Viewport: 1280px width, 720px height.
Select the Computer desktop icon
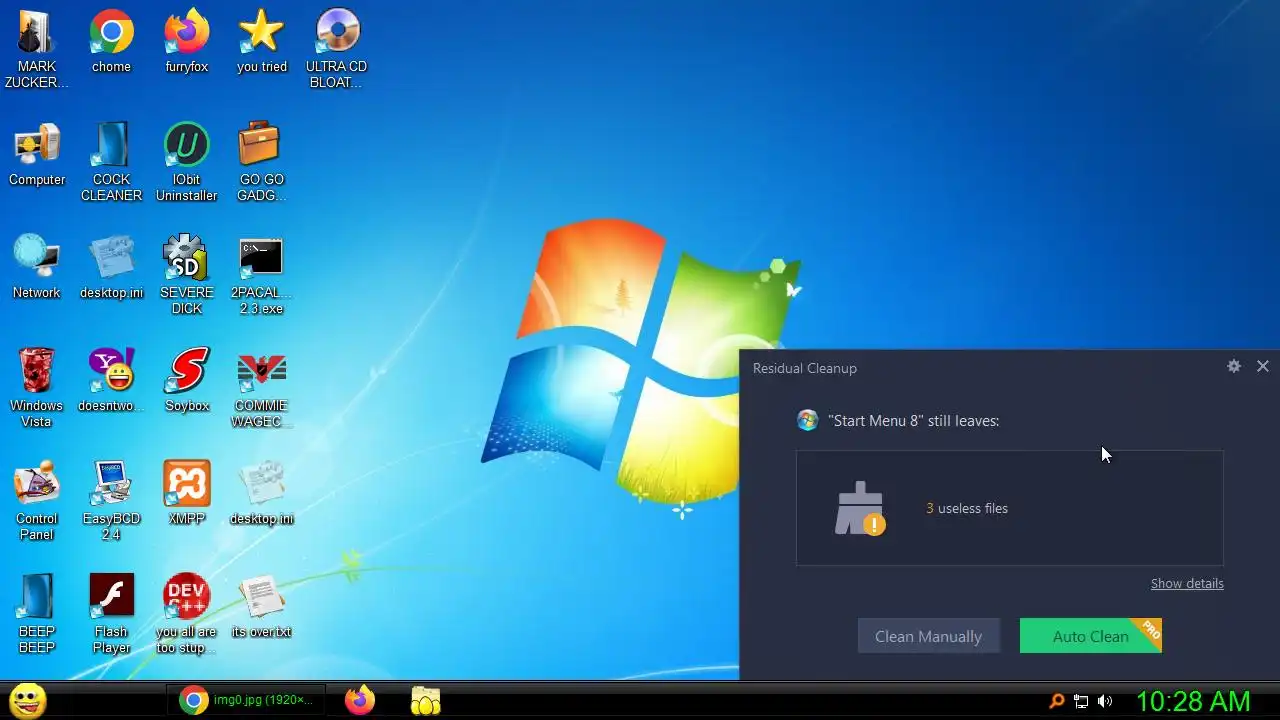tap(37, 155)
